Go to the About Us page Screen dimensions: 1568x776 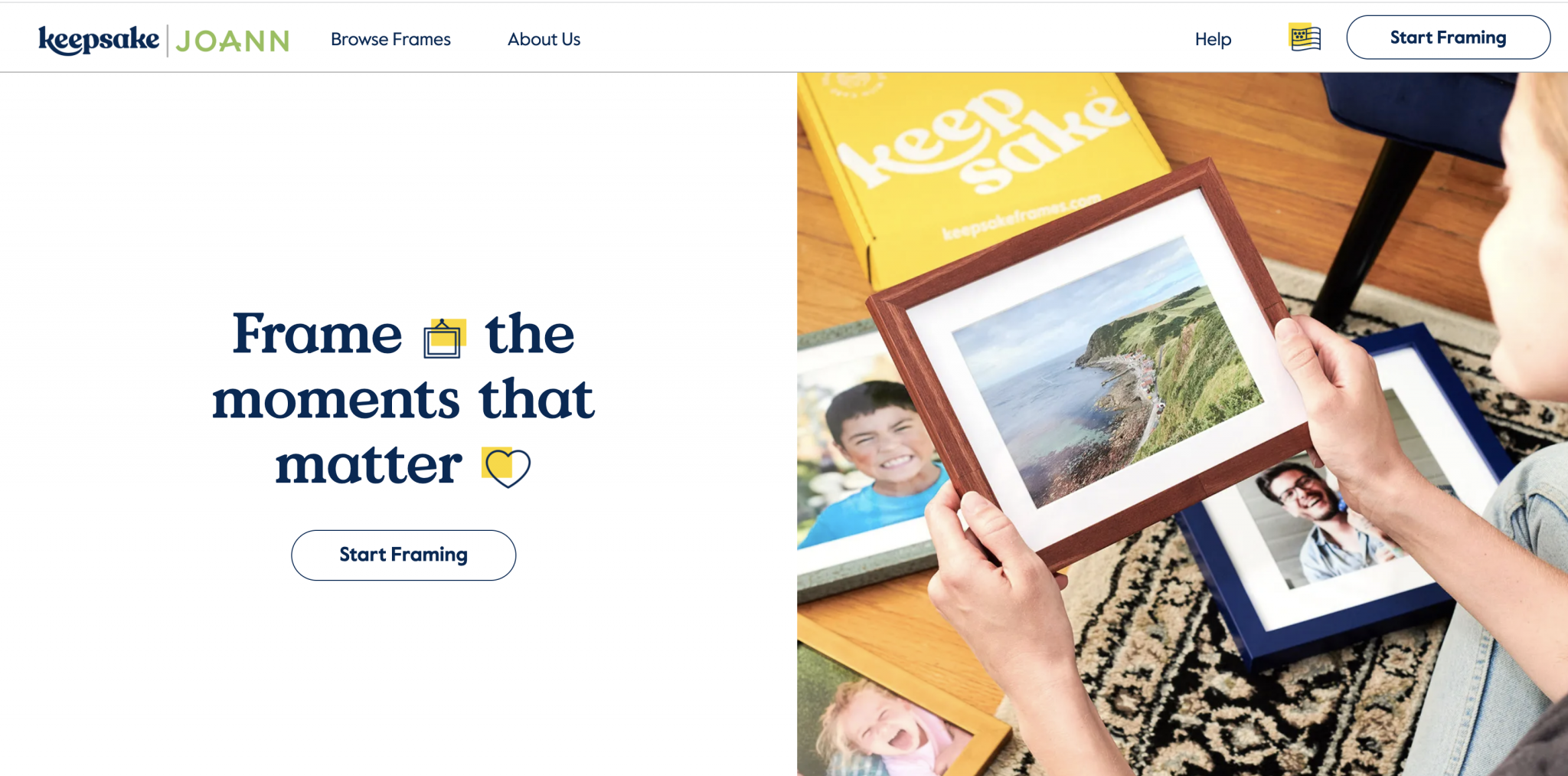(x=544, y=39)
